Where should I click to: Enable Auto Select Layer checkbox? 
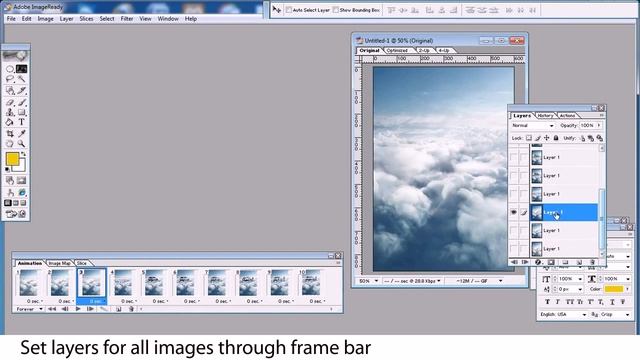tap(288, 10)
